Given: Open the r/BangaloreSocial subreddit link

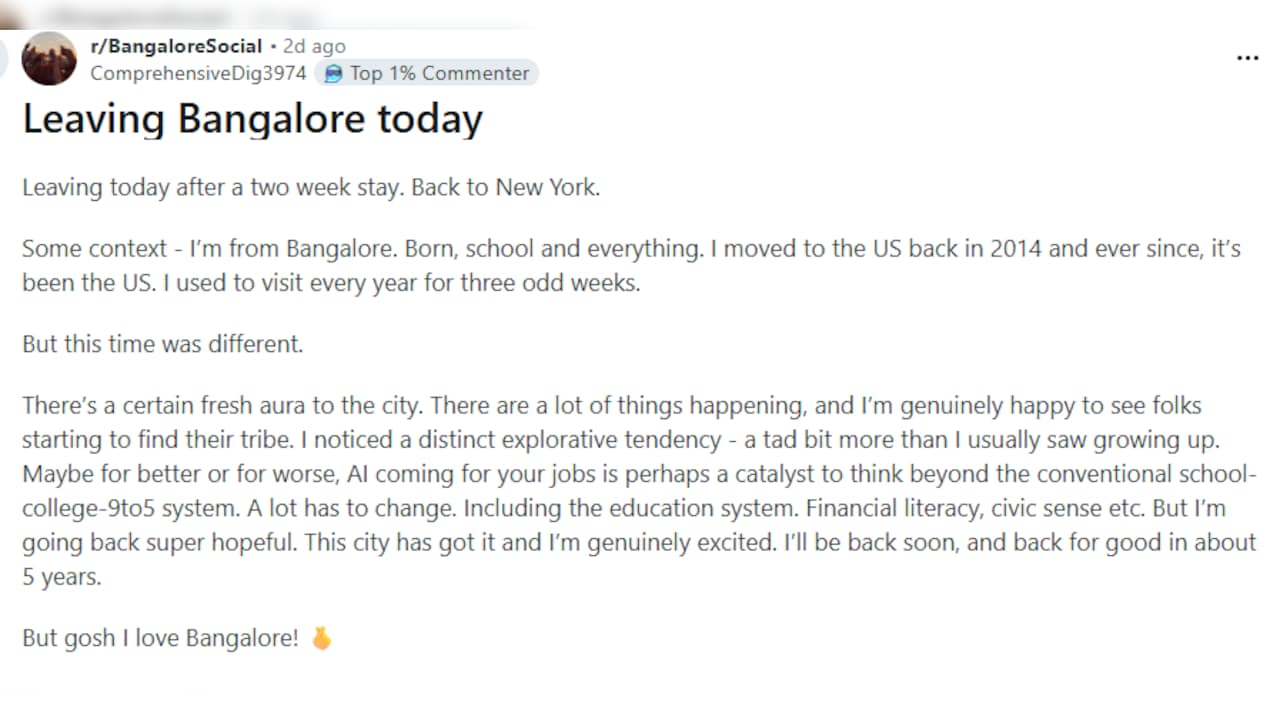Looking at the screenshot, I should (x=176, y=46).
